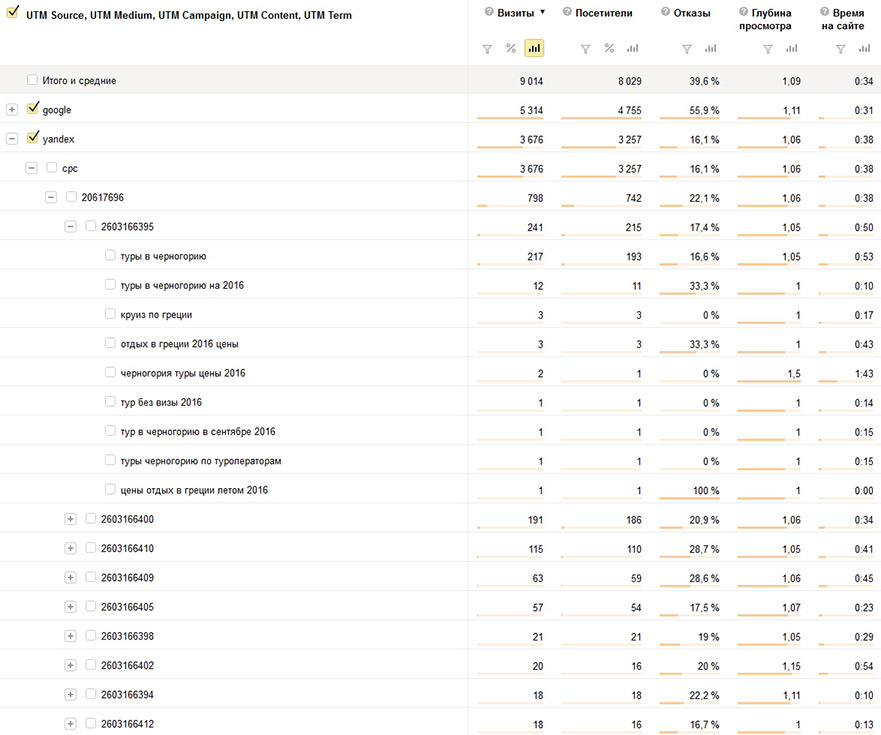Uncheck the google source checkbox
The height and width of the screenshot is (735, 881).
(x=33, y=109)
